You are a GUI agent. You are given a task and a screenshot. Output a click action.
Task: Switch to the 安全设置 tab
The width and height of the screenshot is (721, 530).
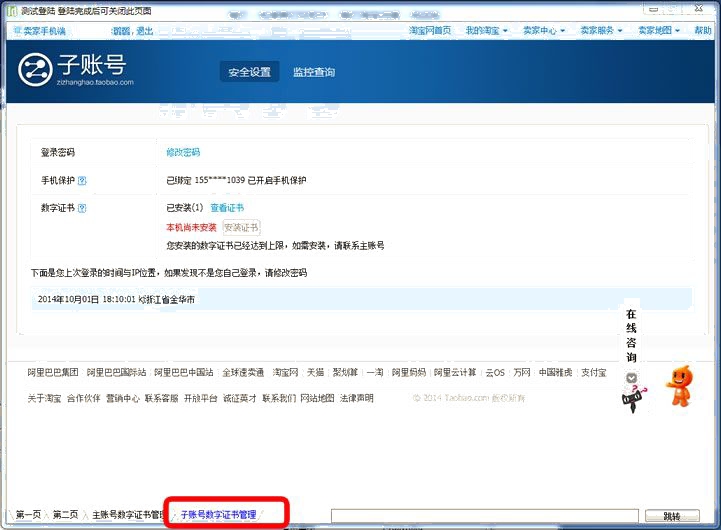coord(249,72)
